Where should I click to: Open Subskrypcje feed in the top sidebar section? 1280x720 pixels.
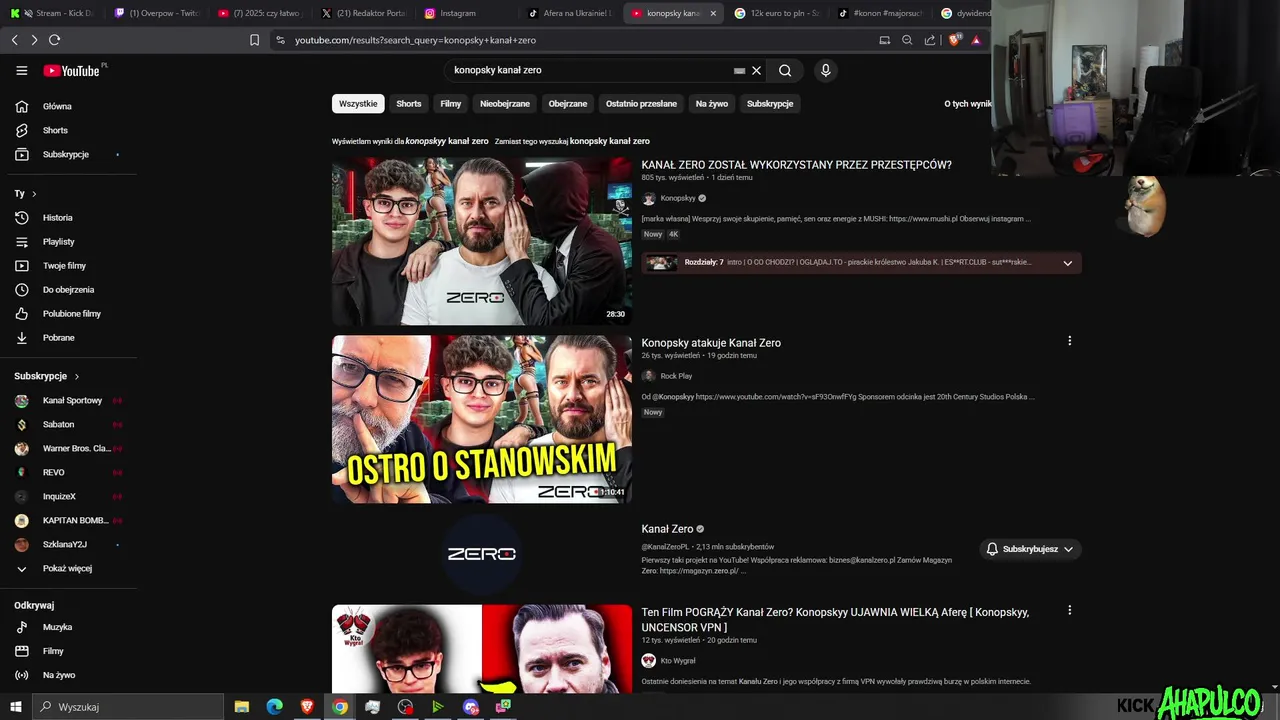tap(68, 154)
